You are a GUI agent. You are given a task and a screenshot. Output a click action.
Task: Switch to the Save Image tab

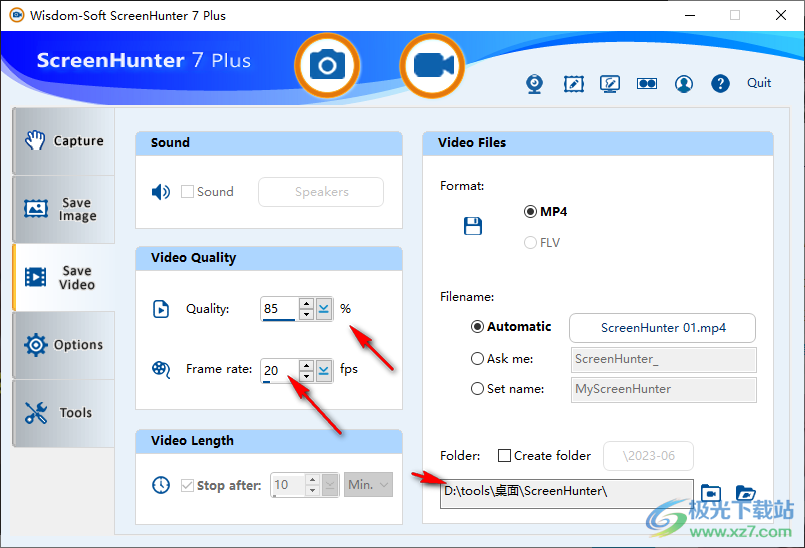click(64, 209)
